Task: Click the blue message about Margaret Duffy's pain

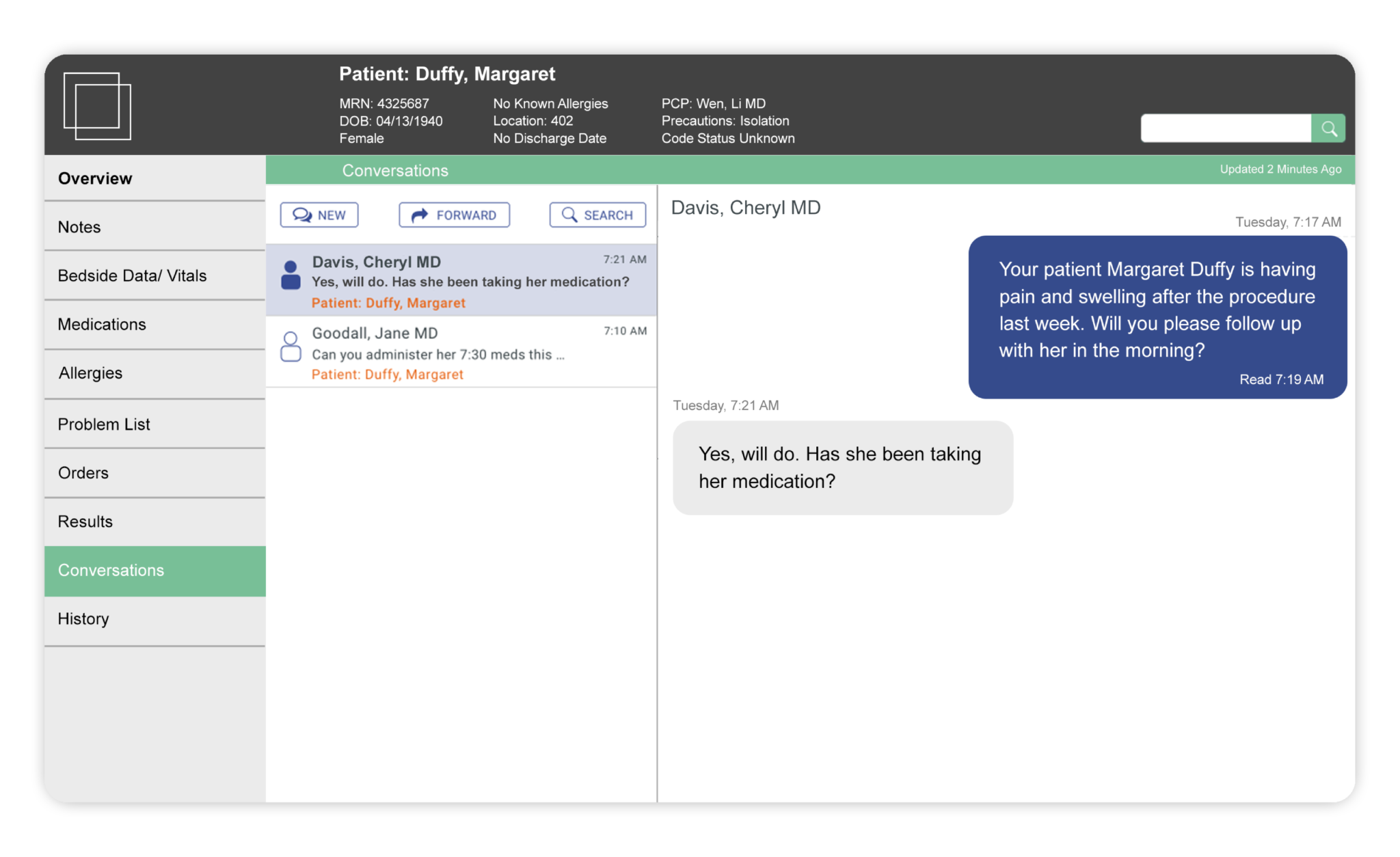Action: [1157, 317]
